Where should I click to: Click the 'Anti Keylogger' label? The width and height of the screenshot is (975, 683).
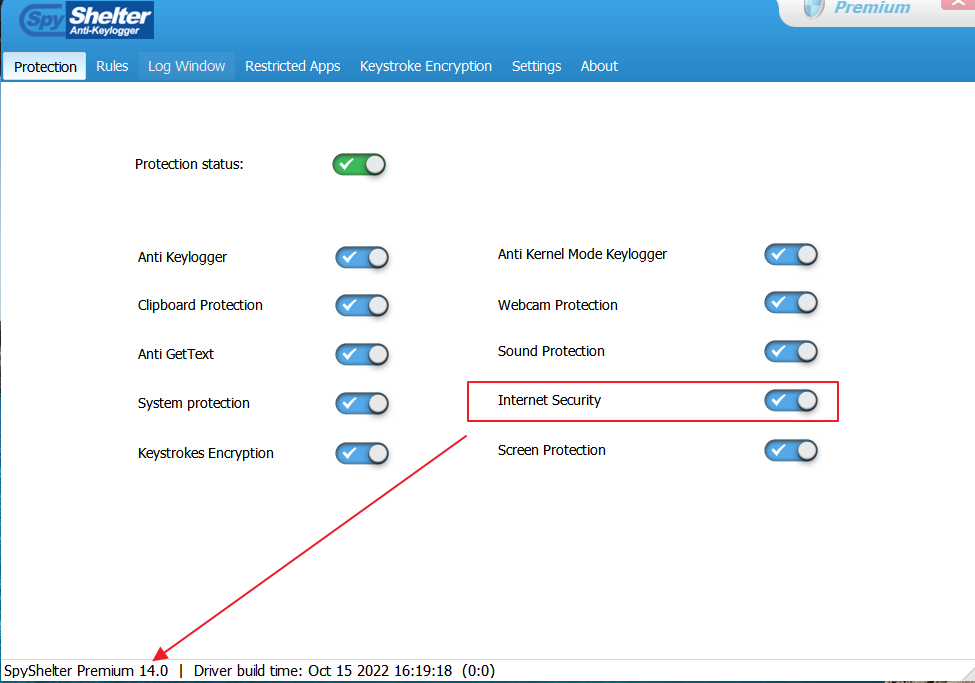click(182, 258)
